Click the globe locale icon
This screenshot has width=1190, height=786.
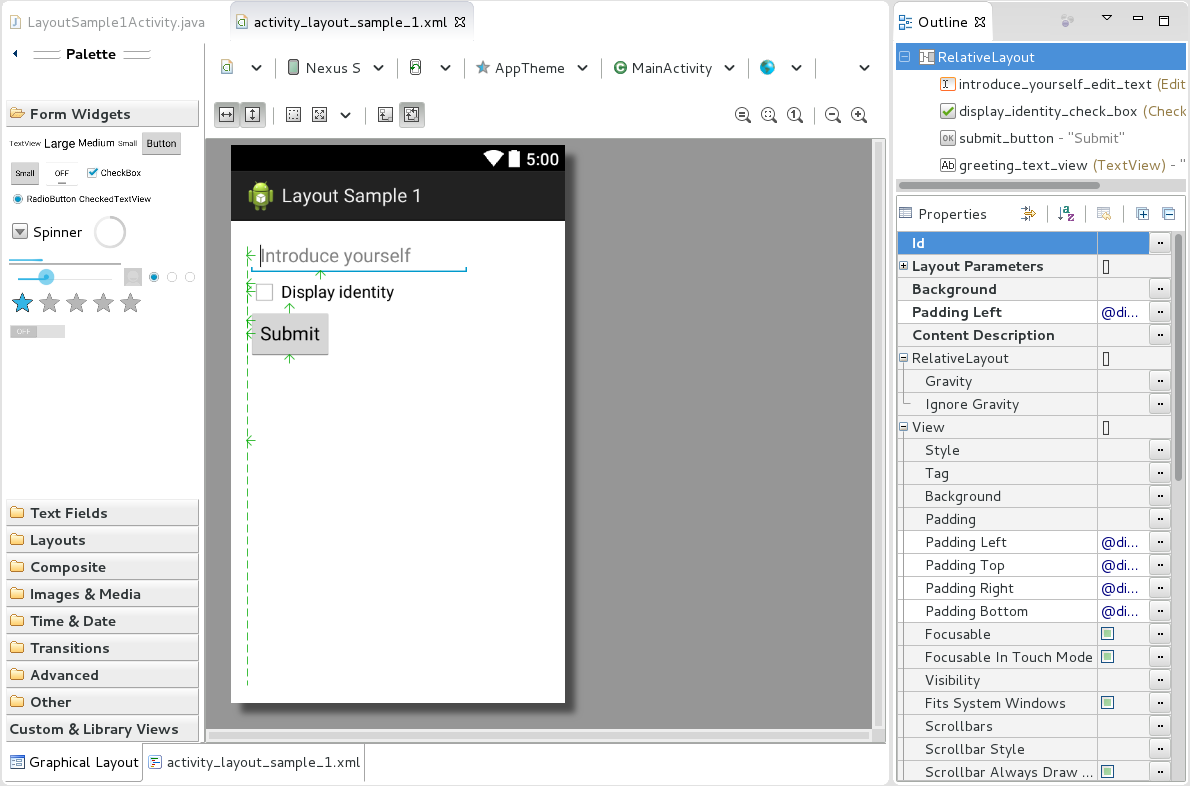pos(767,68)
